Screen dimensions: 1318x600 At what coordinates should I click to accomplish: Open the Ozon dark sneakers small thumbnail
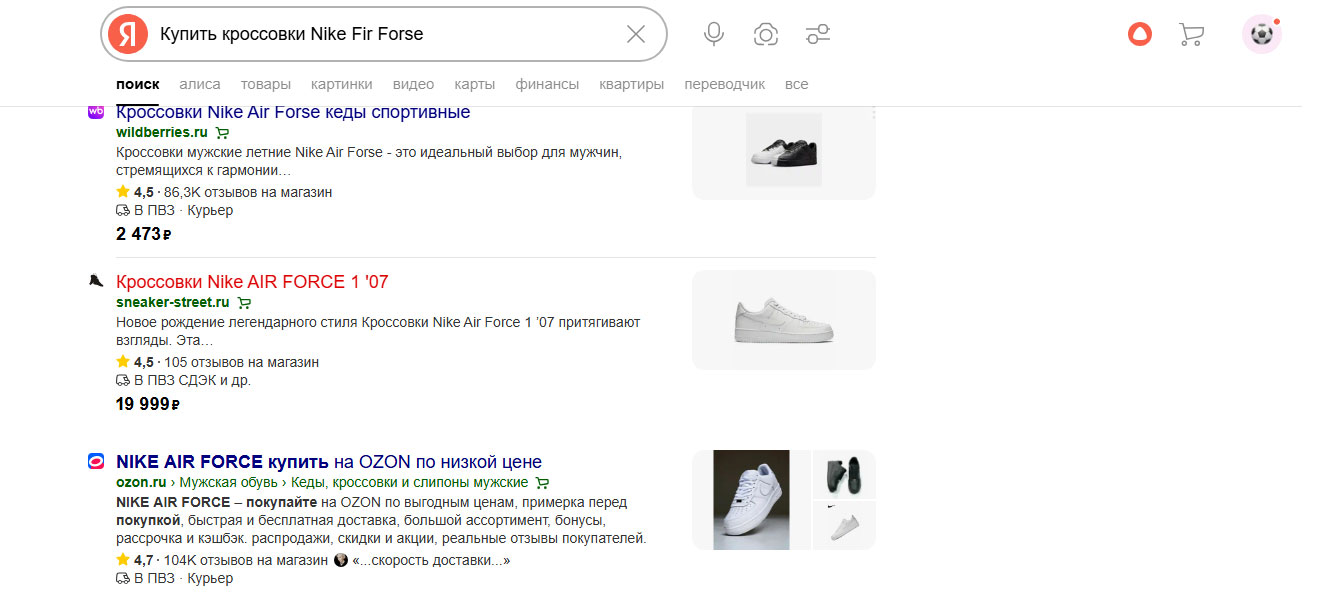(844, 474)
